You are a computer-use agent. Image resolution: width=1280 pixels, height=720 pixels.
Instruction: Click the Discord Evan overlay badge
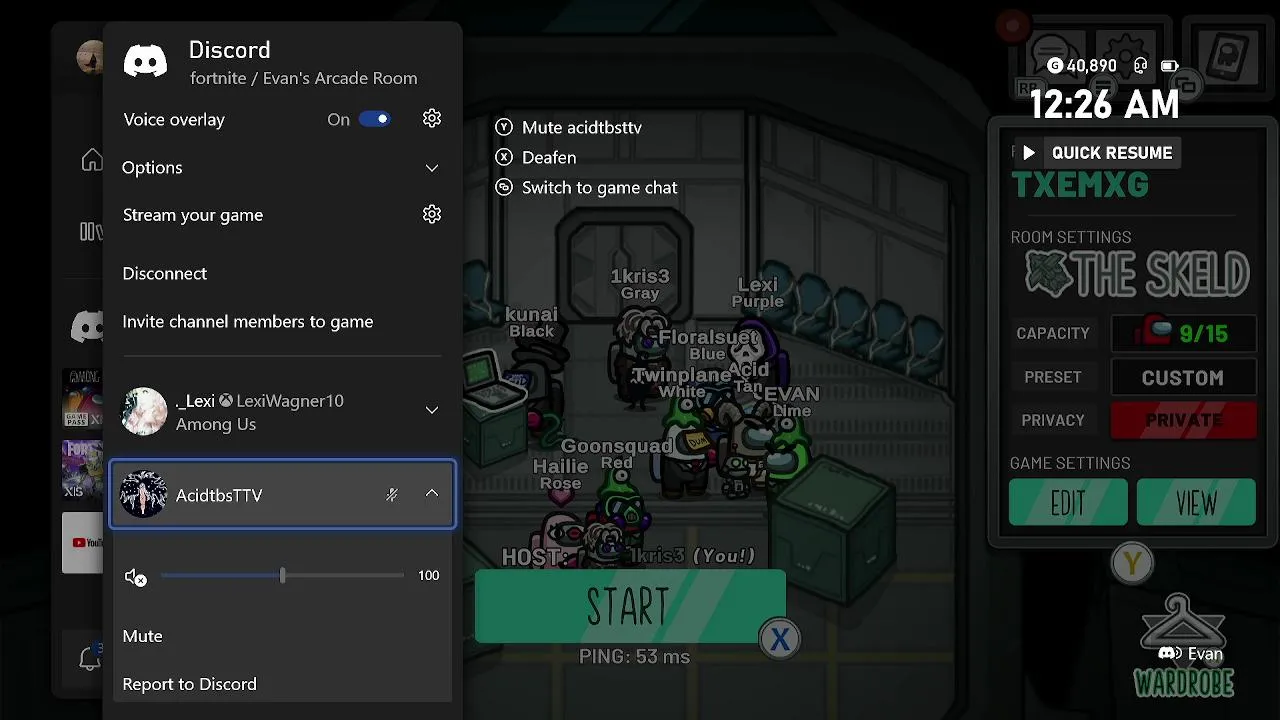1190,654
